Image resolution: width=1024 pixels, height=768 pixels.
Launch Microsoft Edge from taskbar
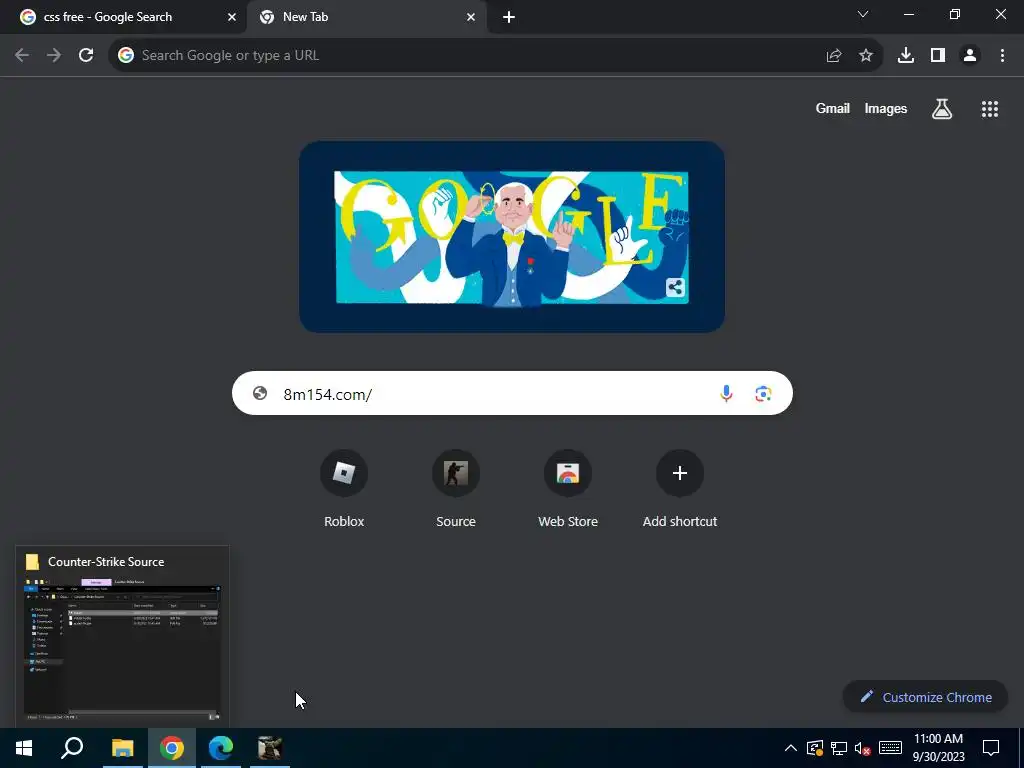(221, 748)
